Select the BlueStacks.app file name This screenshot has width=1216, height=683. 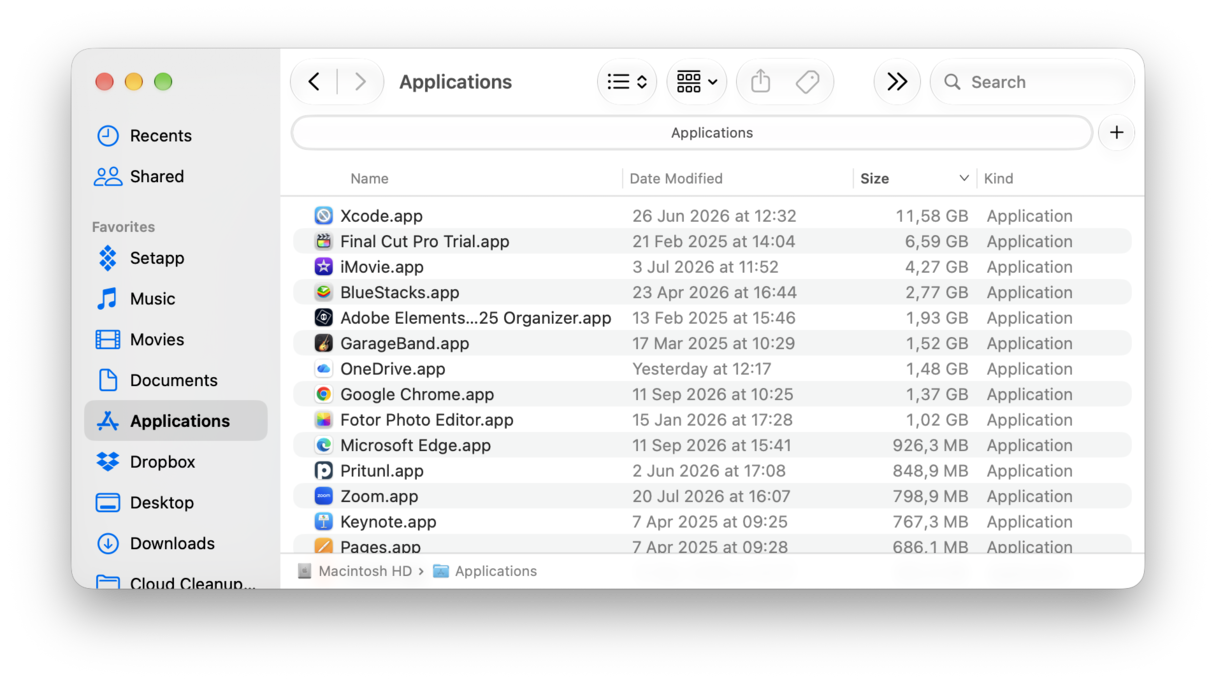tap(400, 292)
